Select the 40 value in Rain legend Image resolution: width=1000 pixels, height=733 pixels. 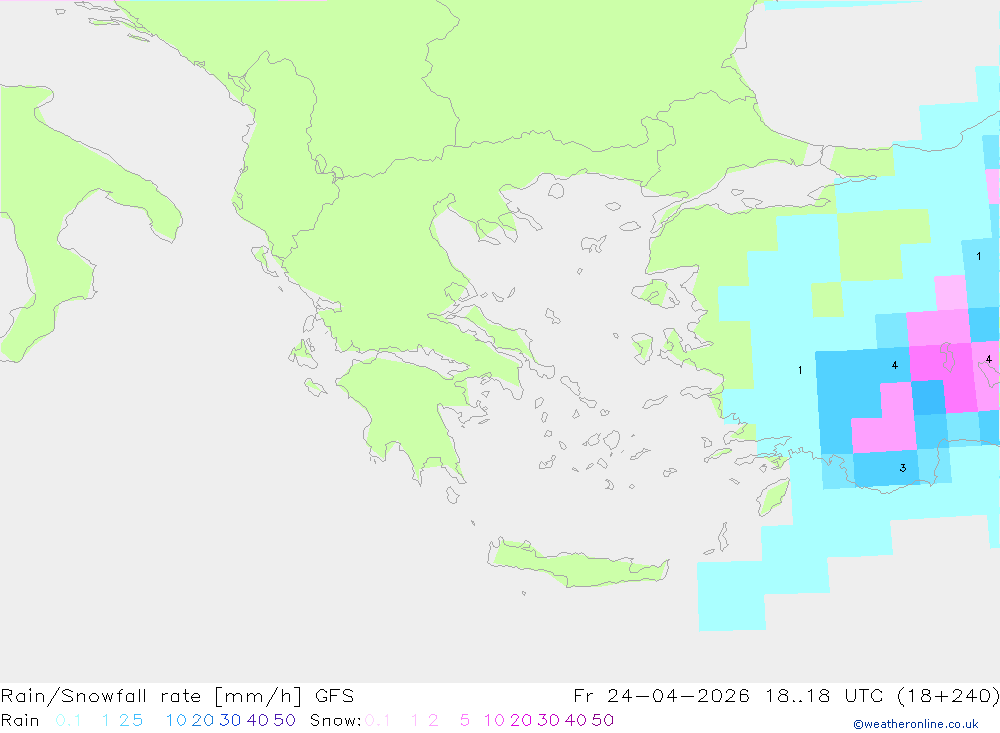click(258, 720)
